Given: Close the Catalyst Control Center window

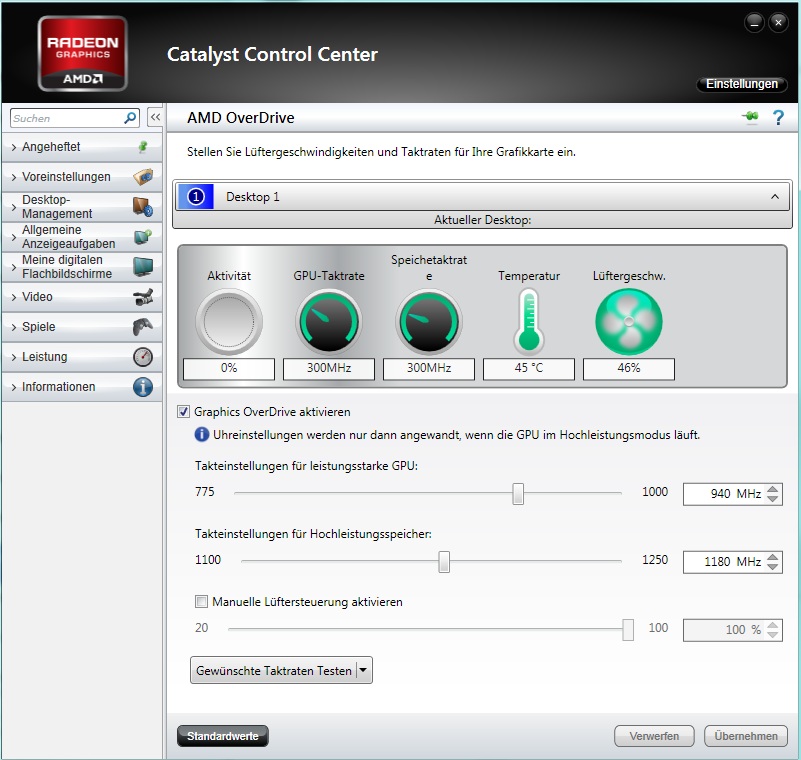Looking at the screenshot, I should pos(779,22).
